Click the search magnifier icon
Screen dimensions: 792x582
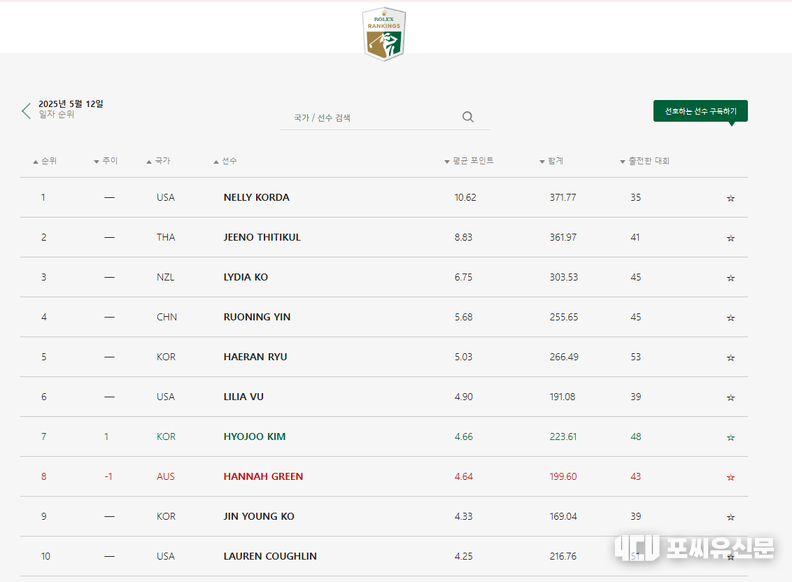[x=468, y=117]
